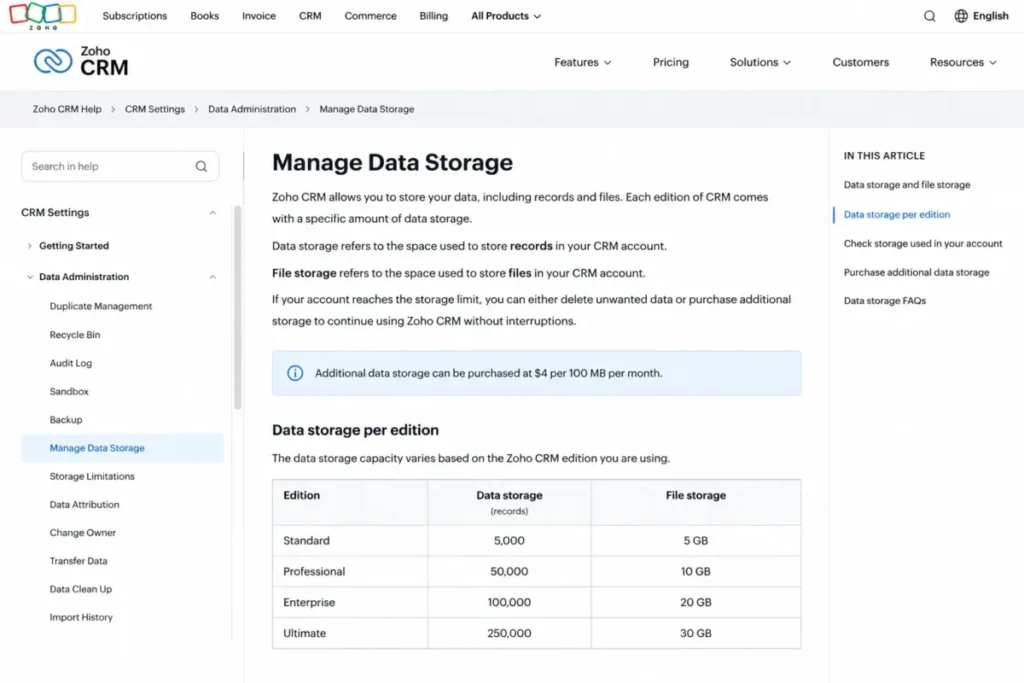Viewport: 1024px width, 683px height.
Task: Click the Ultimate edition cell
Action: tap(350, 633)
